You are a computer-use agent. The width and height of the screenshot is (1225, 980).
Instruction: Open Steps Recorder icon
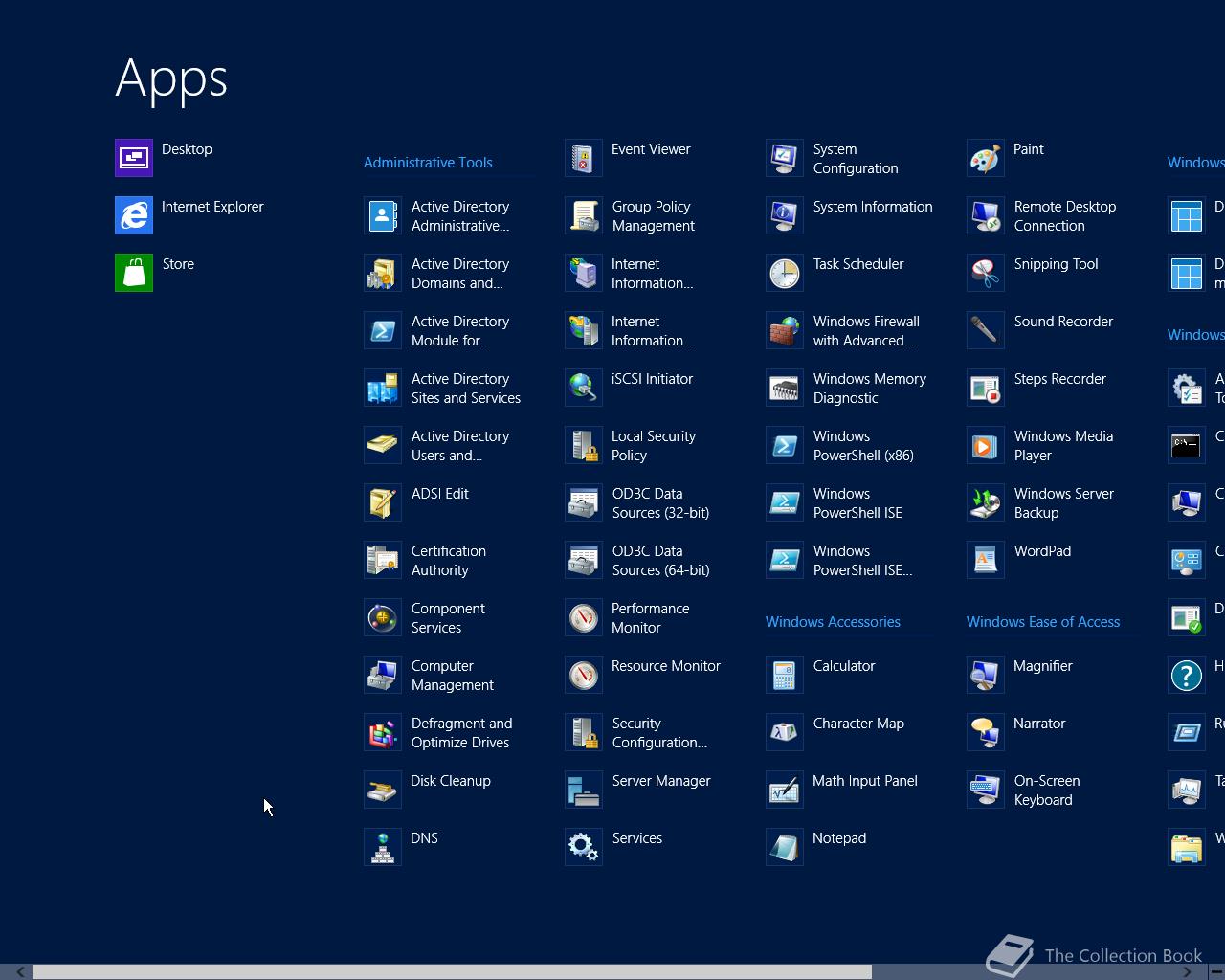tap(986, 388)
